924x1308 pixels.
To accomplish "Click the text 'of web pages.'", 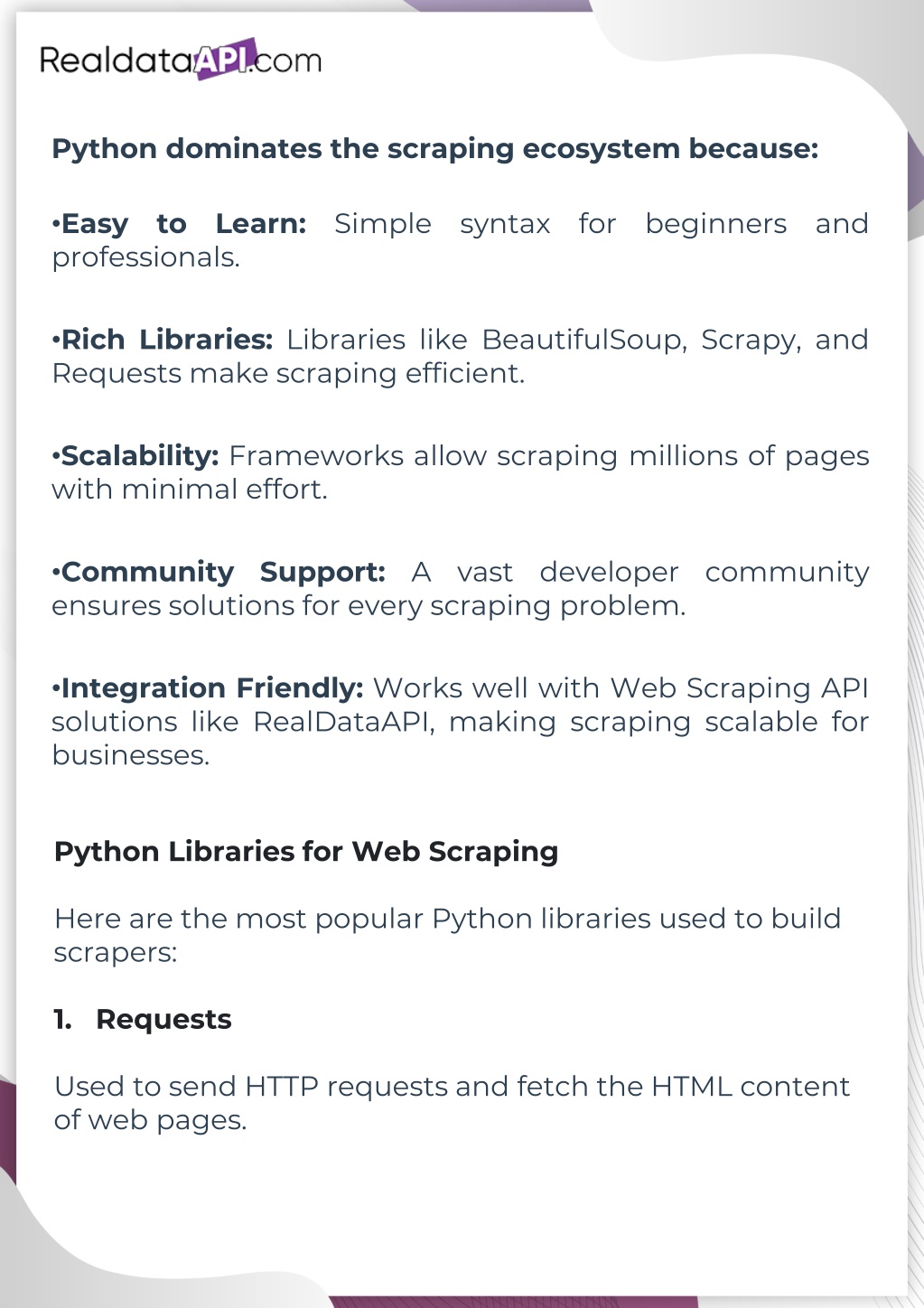I will tap(150, 1120).
